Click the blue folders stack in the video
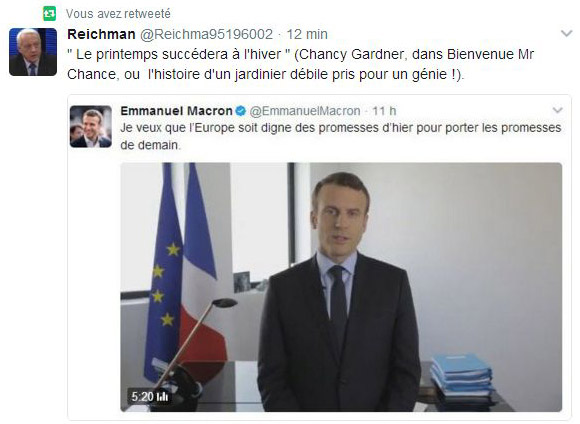 (x=461, y=376)
